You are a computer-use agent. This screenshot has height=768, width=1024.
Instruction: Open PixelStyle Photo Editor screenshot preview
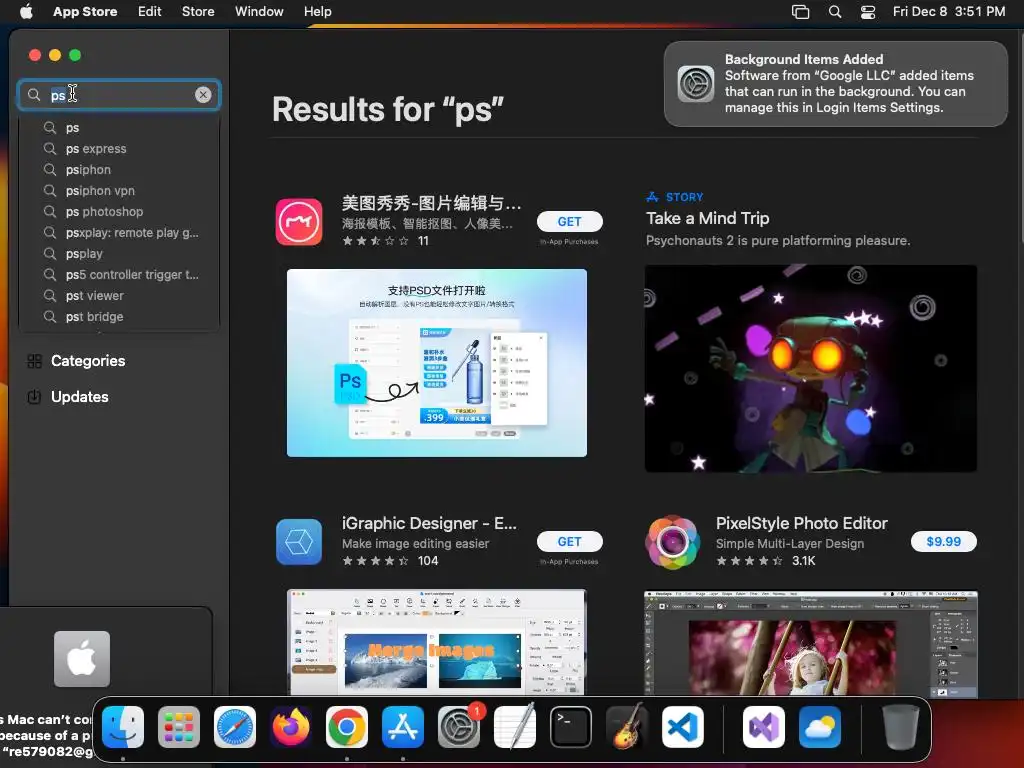point(810,644)
